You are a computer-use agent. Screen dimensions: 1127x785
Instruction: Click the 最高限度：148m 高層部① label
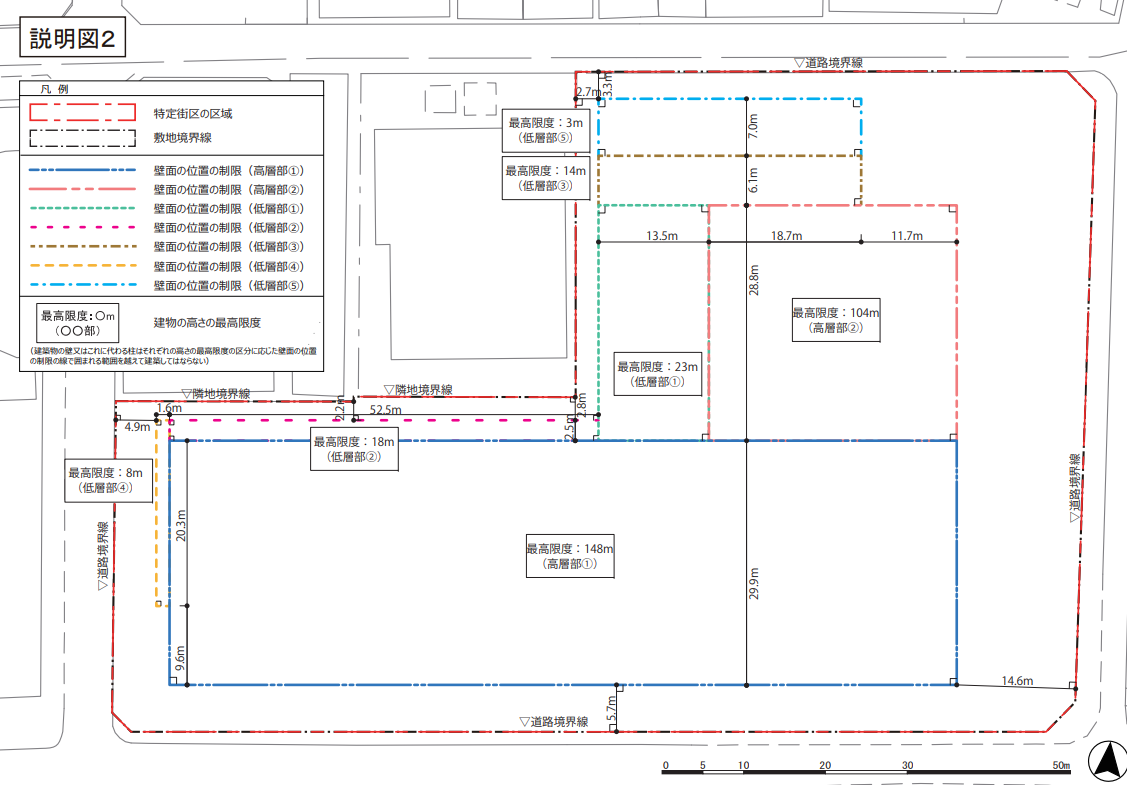click(570, 556)
